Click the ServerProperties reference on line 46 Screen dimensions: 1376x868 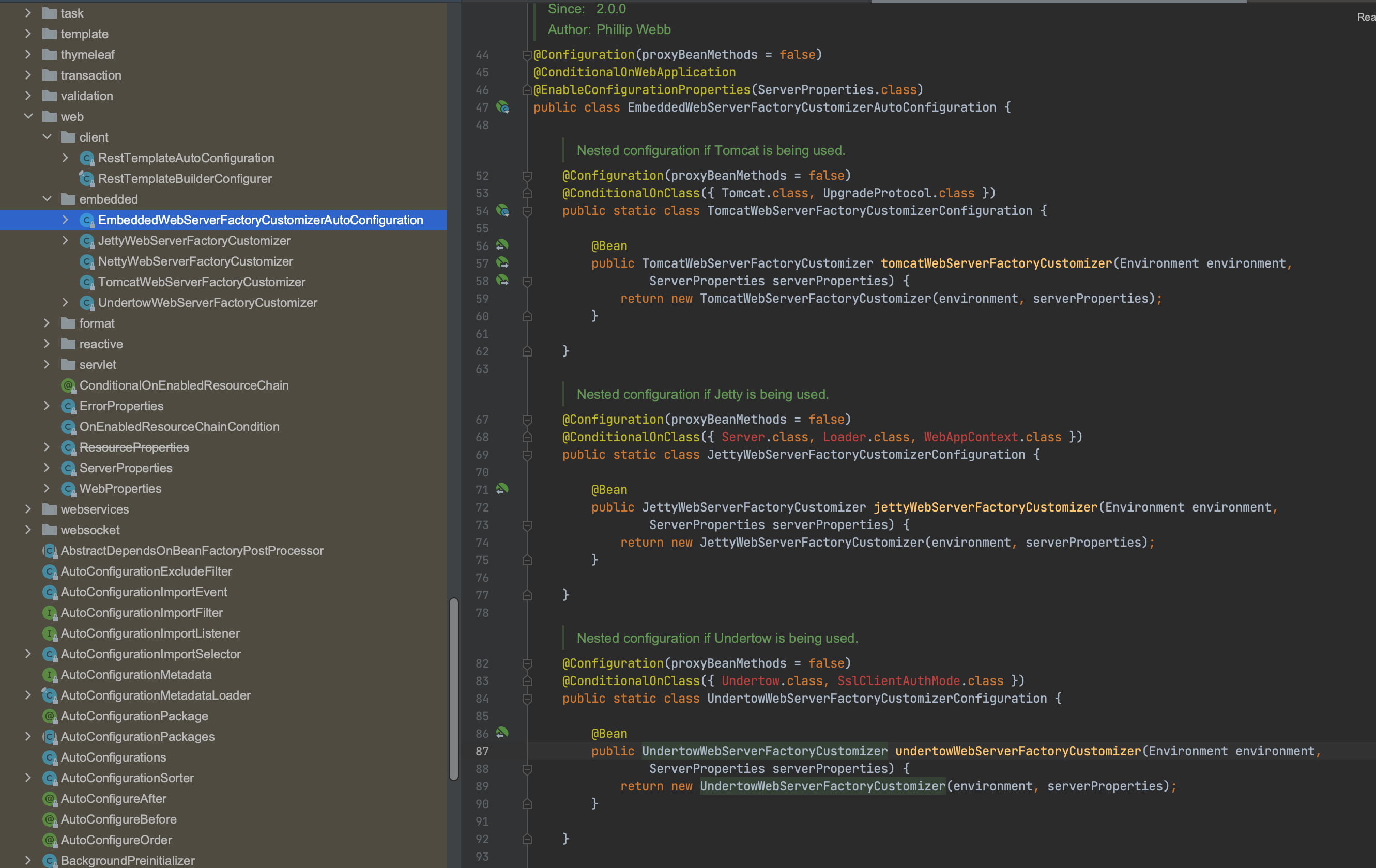click(816, 90)
